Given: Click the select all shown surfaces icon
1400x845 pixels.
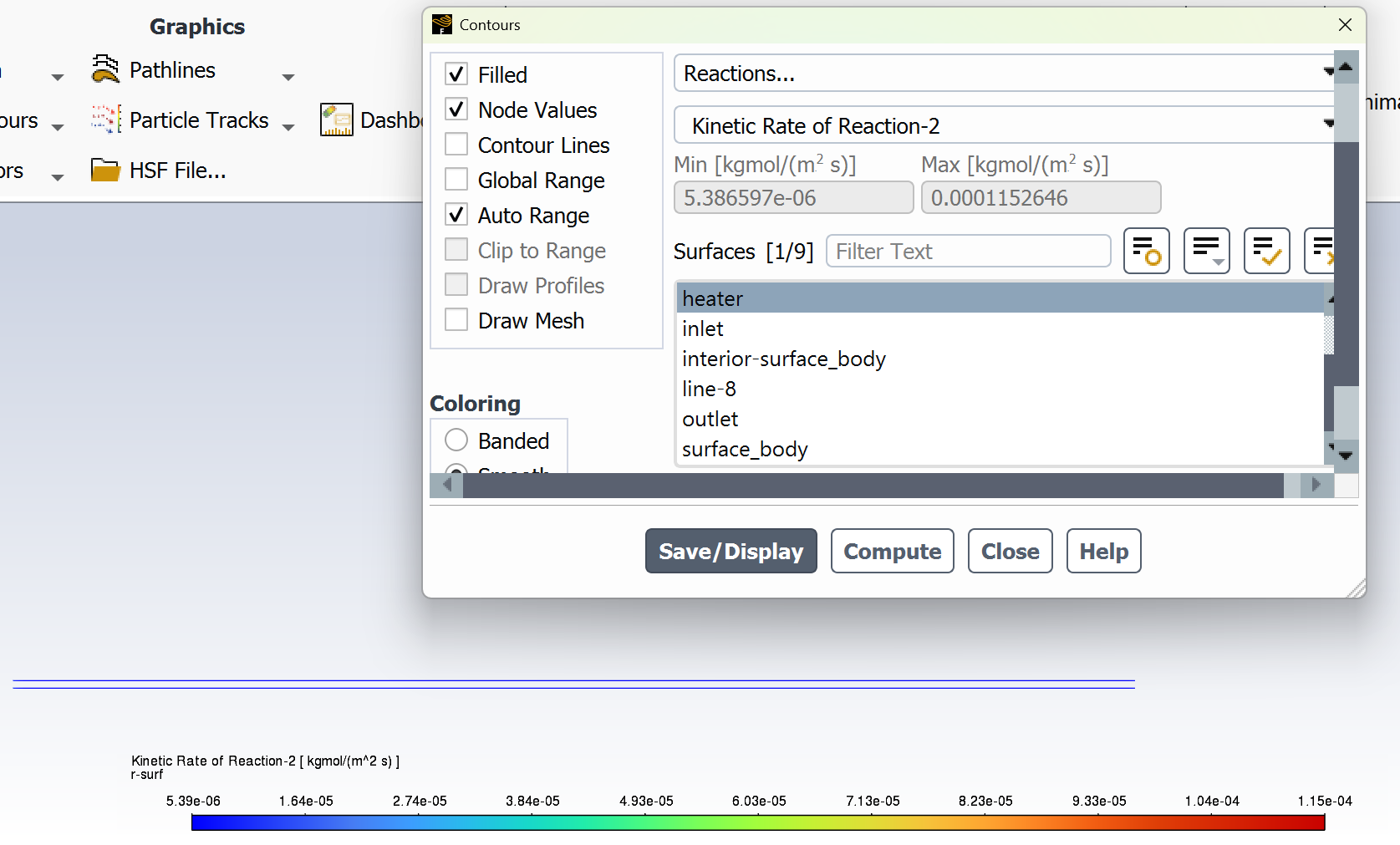Looking at the screenshot, I should (x=1266, y=251).
